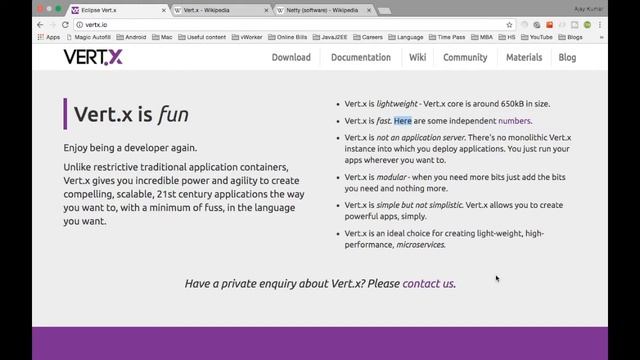Bookmark this page with the star icon
The image size is (640, 360).
pyautogui.click(x=509, y=25)
